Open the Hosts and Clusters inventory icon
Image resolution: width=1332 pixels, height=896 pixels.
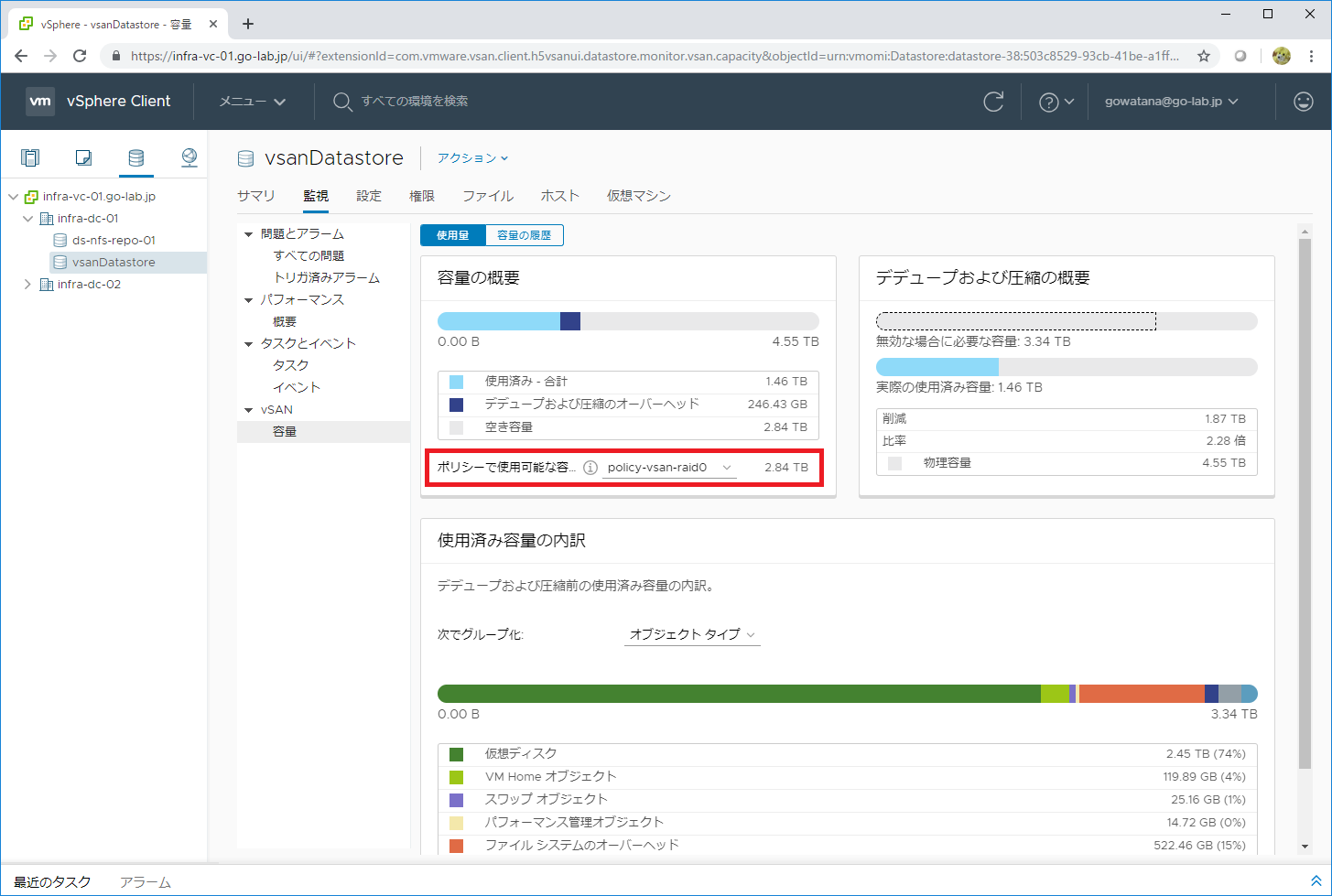point(30,158)
